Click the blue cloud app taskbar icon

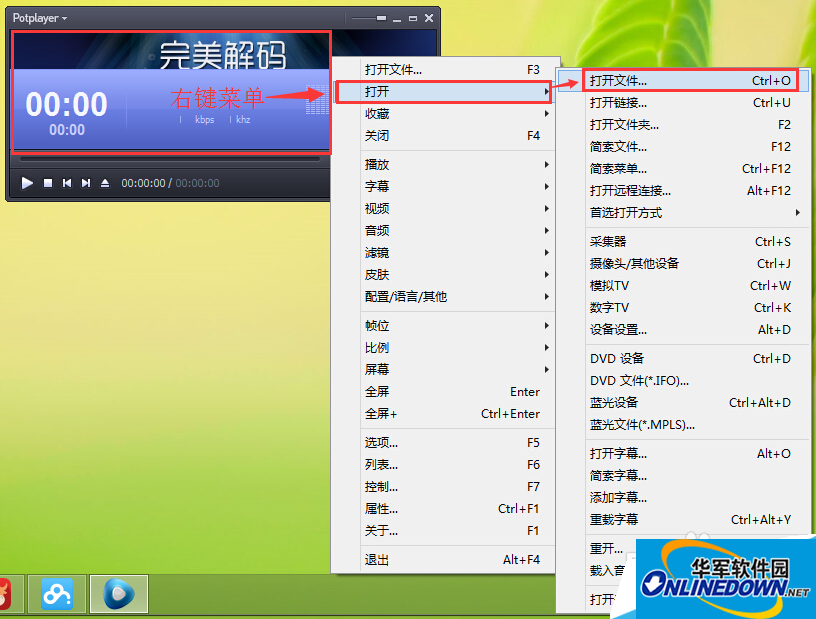click(x=57, y=594)
